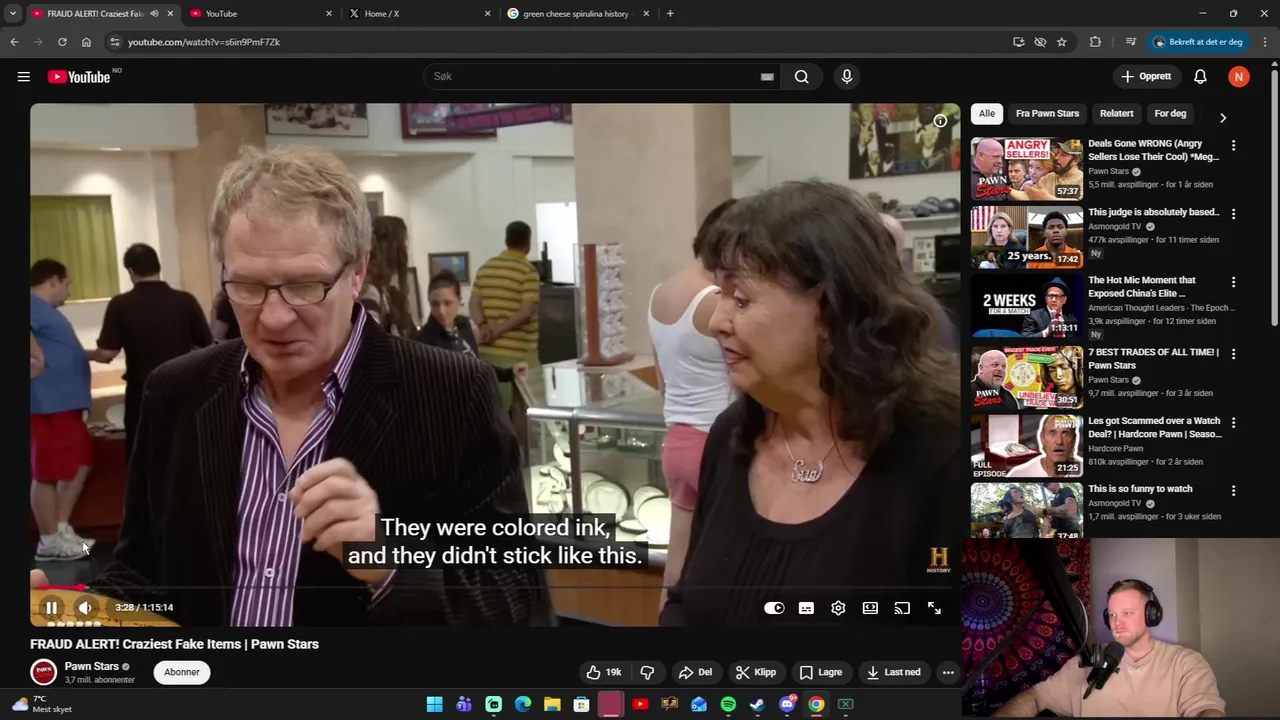Screen dimensions: 1280x720
Task: Open options for 7 BEST TRADES video
Action: pos(1233,354)
